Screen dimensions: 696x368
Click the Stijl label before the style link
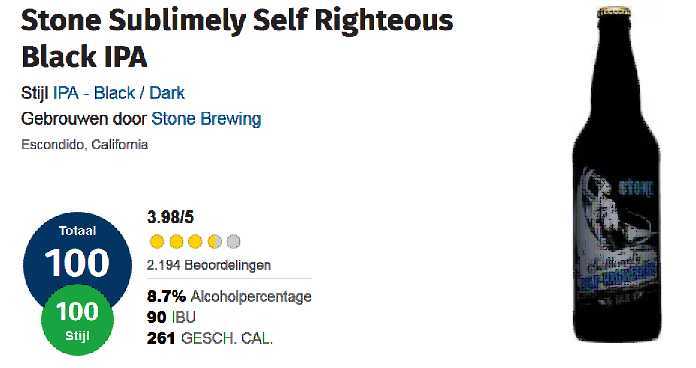pos(35,93)
